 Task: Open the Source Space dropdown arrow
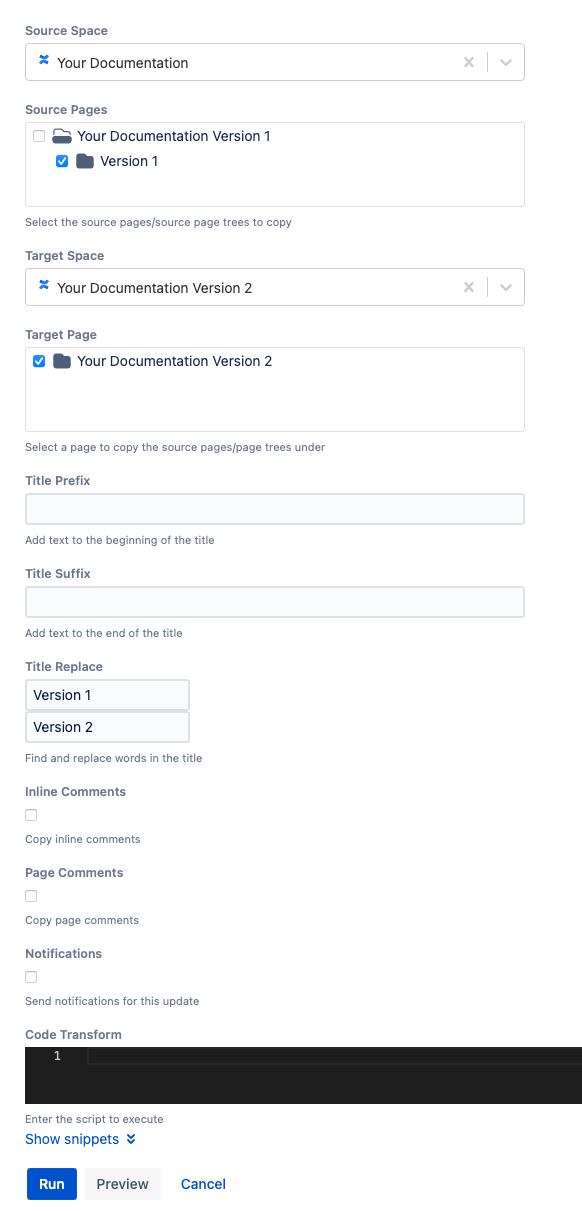click(x=506, y=62)
